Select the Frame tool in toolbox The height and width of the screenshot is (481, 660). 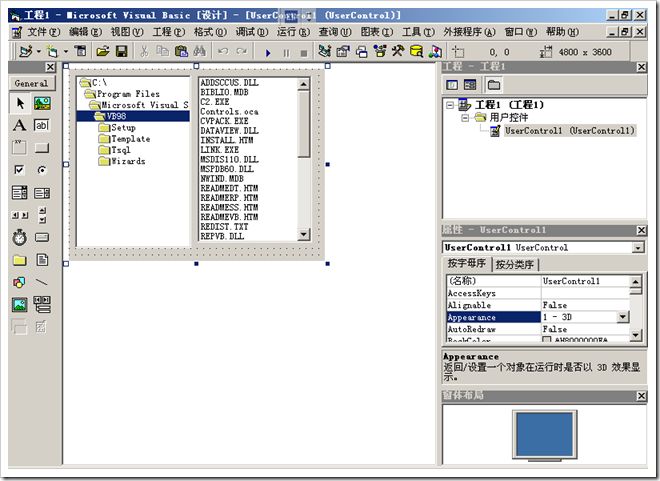(19, 147)
